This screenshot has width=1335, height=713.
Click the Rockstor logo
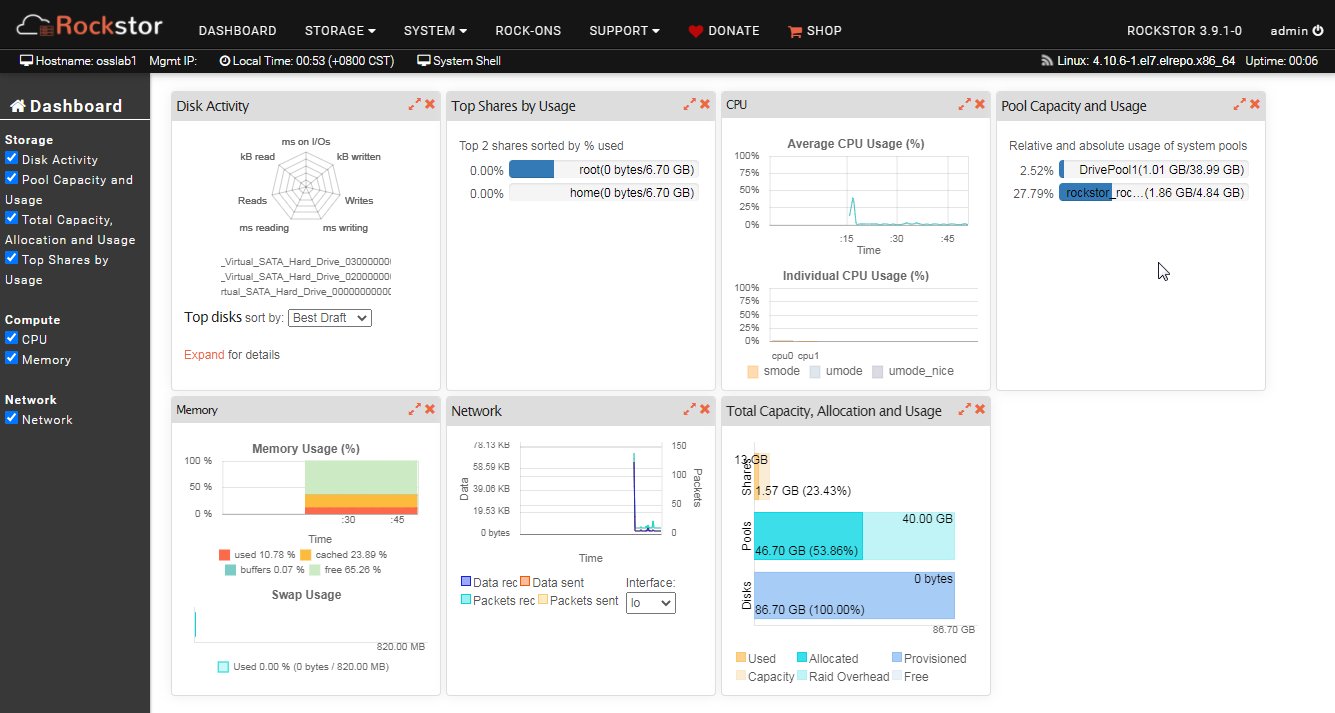[x=90, y=25]
